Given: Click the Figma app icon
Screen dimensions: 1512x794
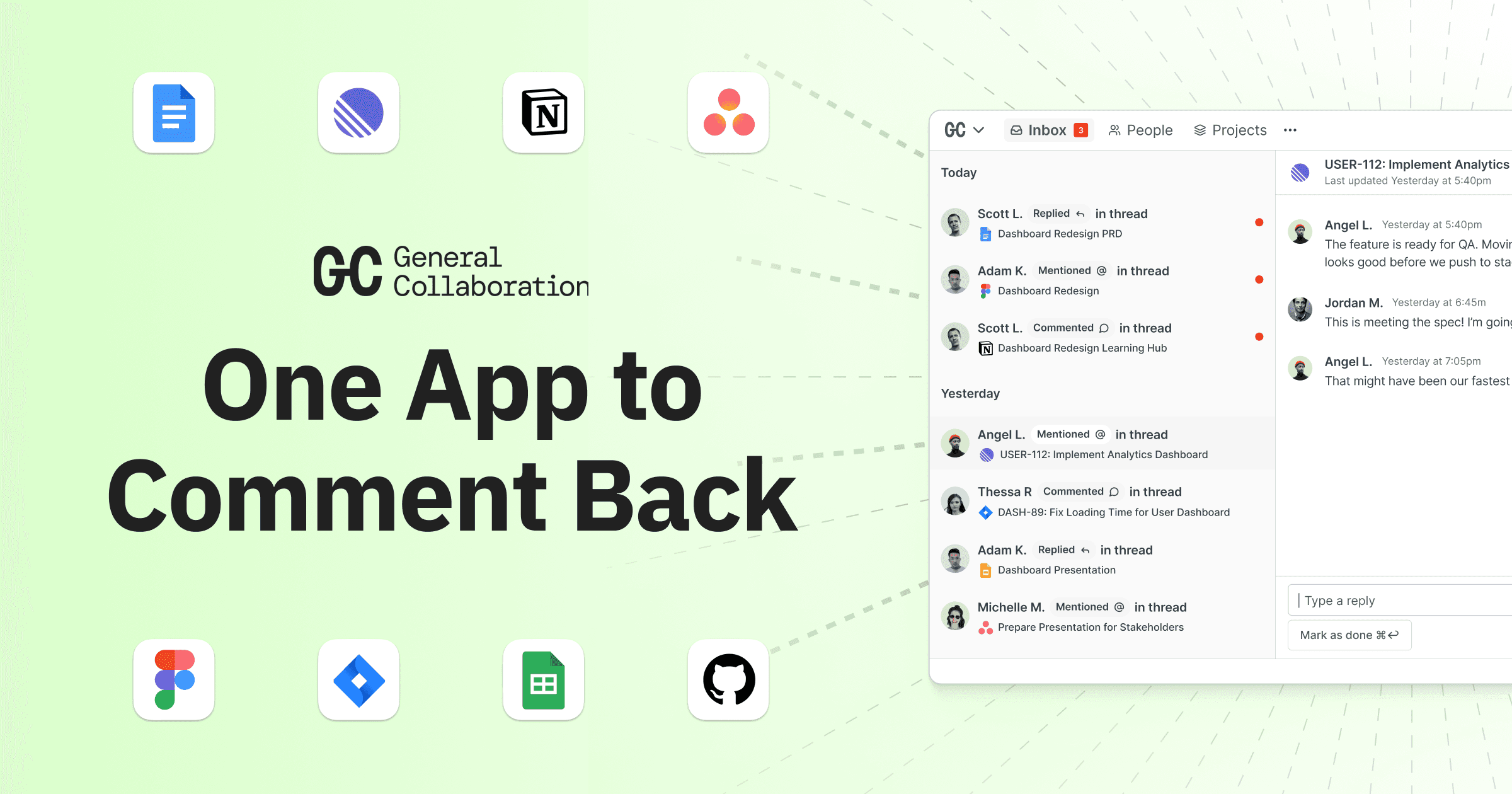Looking at the screenshot, I should 175,681.
